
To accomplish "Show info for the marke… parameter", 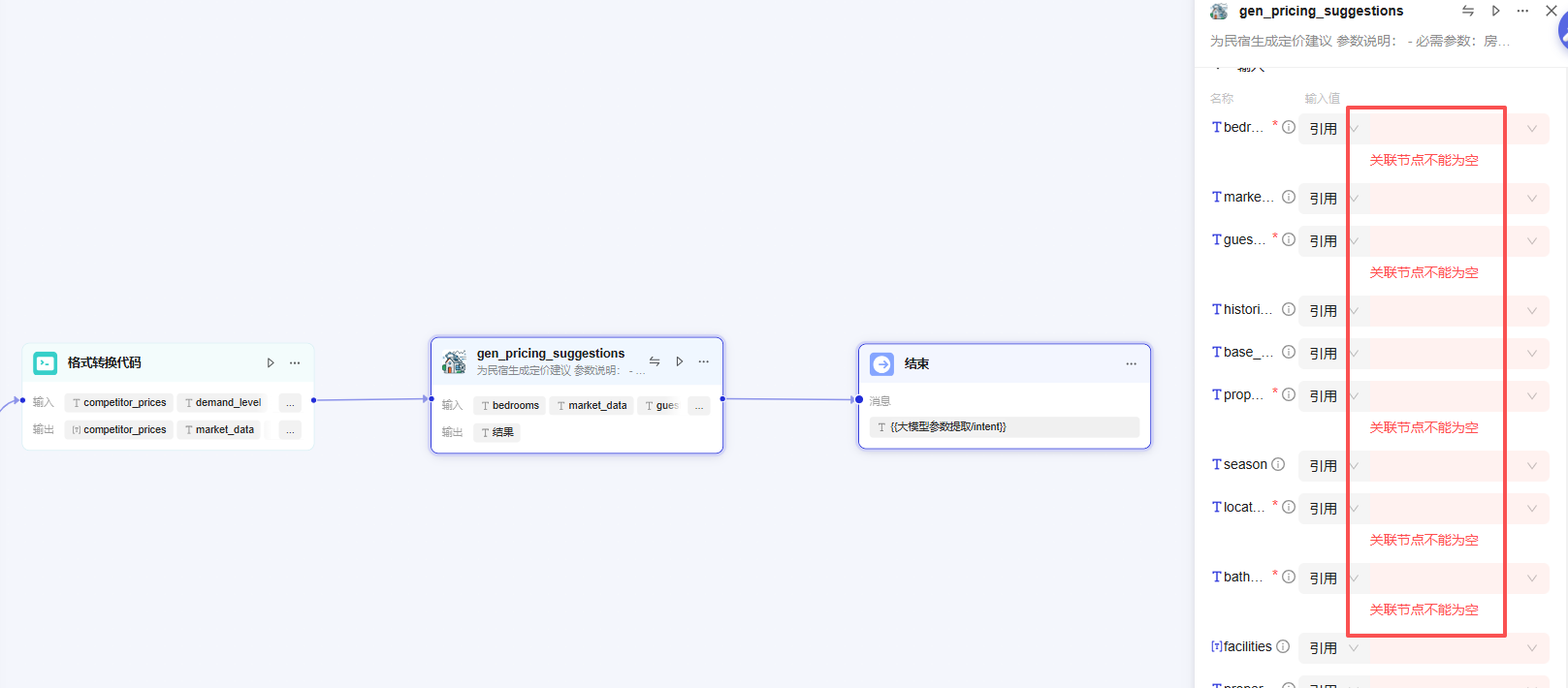I will tap(1289, 197).
